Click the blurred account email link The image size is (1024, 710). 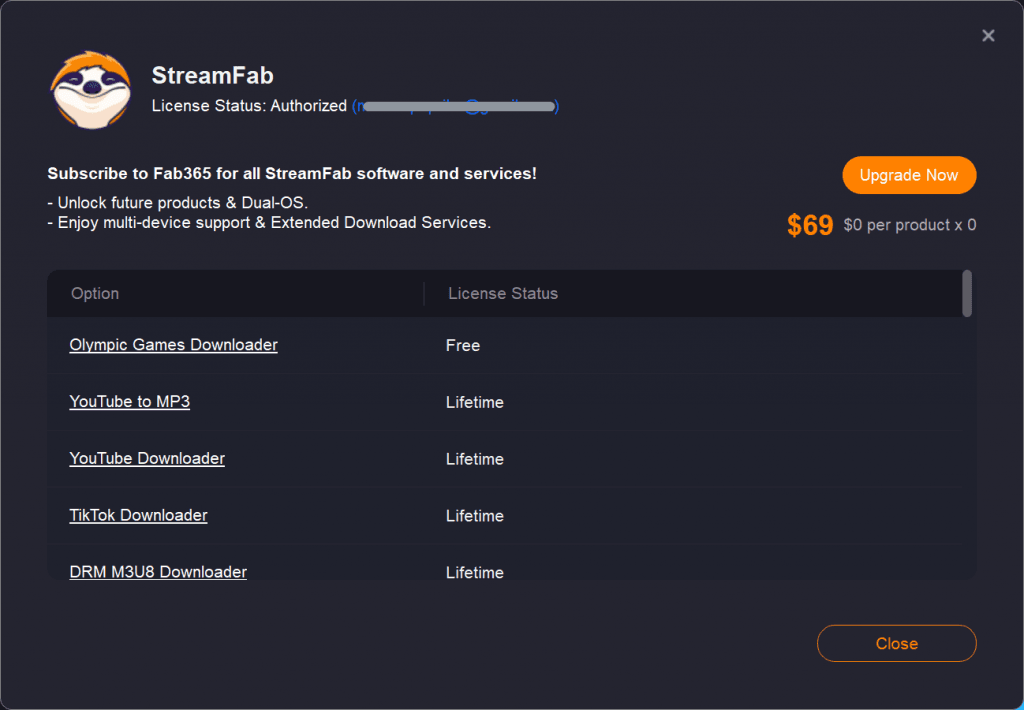pos(456,106)
